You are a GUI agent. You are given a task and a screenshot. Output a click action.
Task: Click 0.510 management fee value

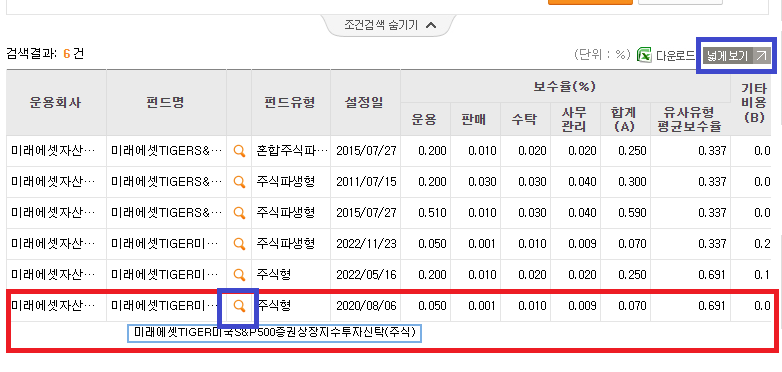432,213
